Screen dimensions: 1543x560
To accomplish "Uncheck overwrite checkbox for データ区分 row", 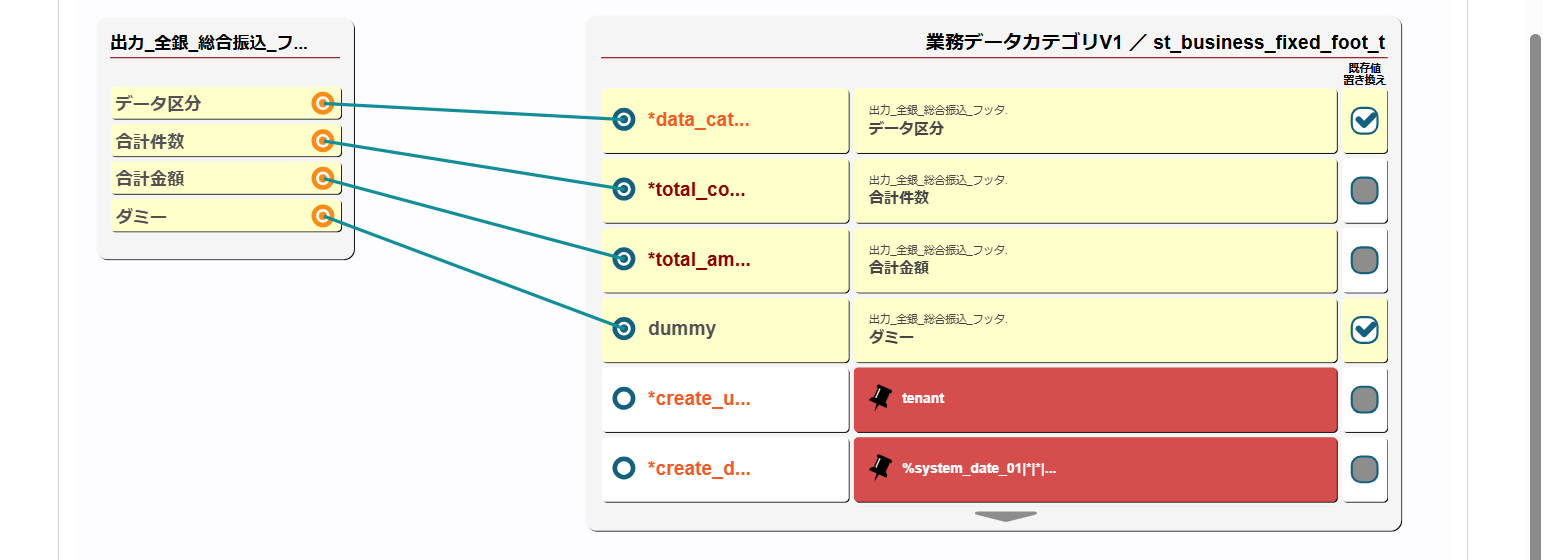I will (1365, 120).
